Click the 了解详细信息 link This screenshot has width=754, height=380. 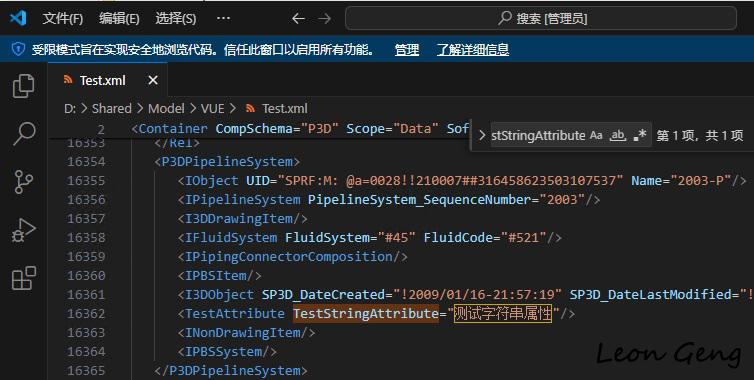coord(473,50)
